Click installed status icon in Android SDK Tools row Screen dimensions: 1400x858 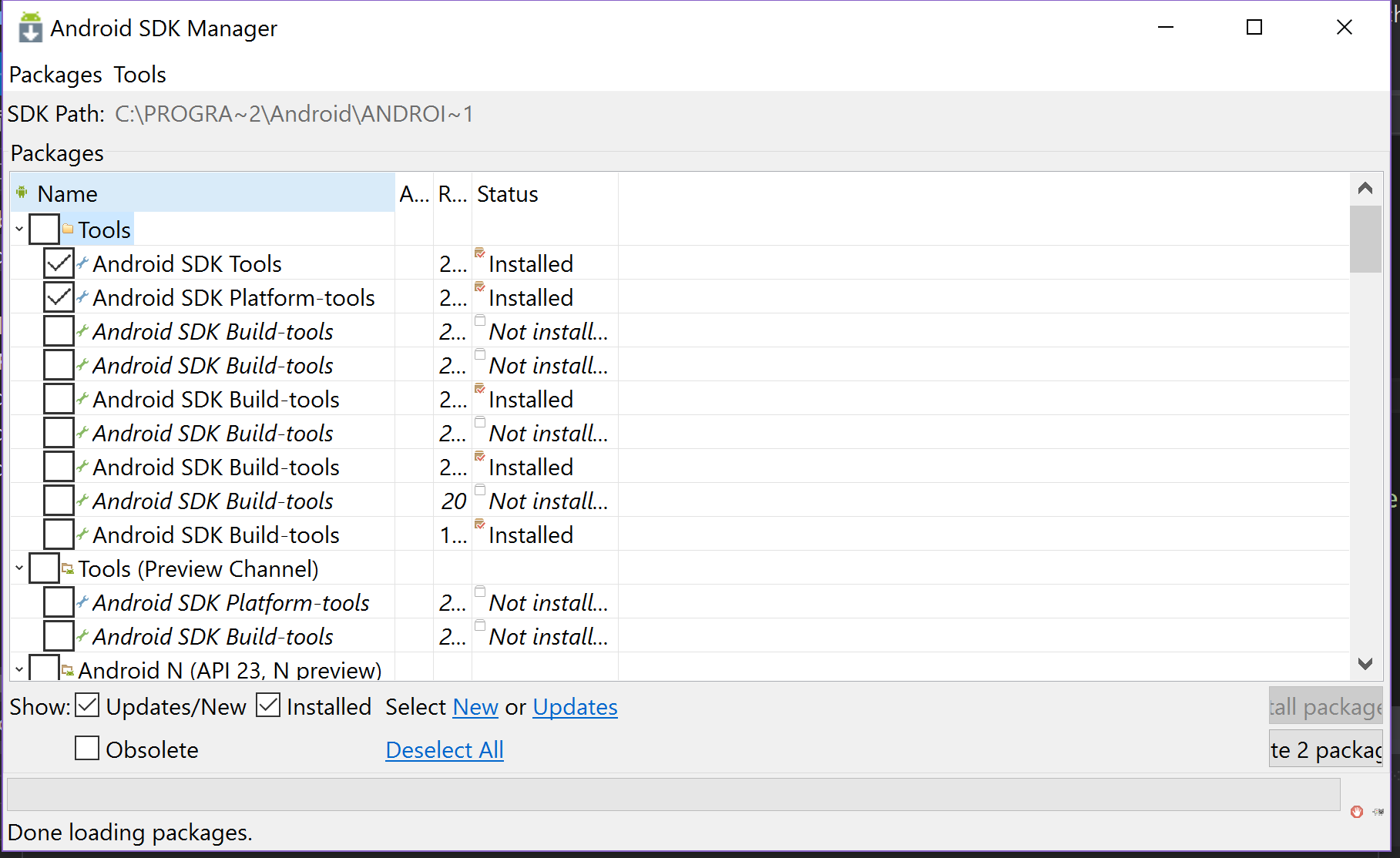(x=480, y=253)
